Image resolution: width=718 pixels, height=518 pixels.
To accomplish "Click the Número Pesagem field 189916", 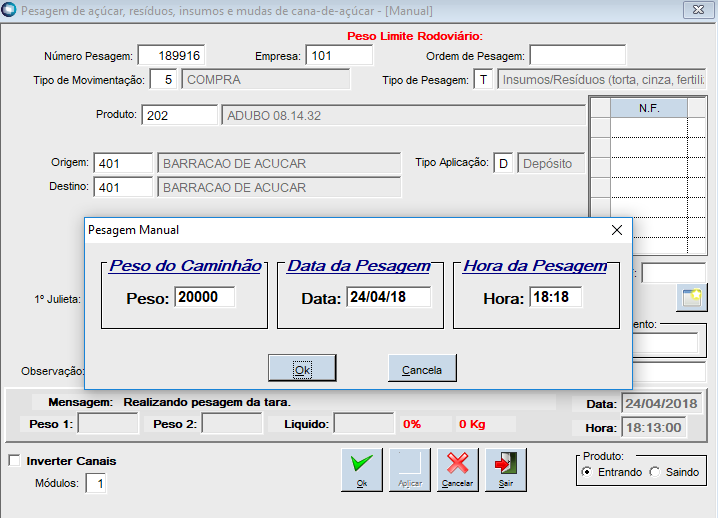I will [x=171, y=55].
